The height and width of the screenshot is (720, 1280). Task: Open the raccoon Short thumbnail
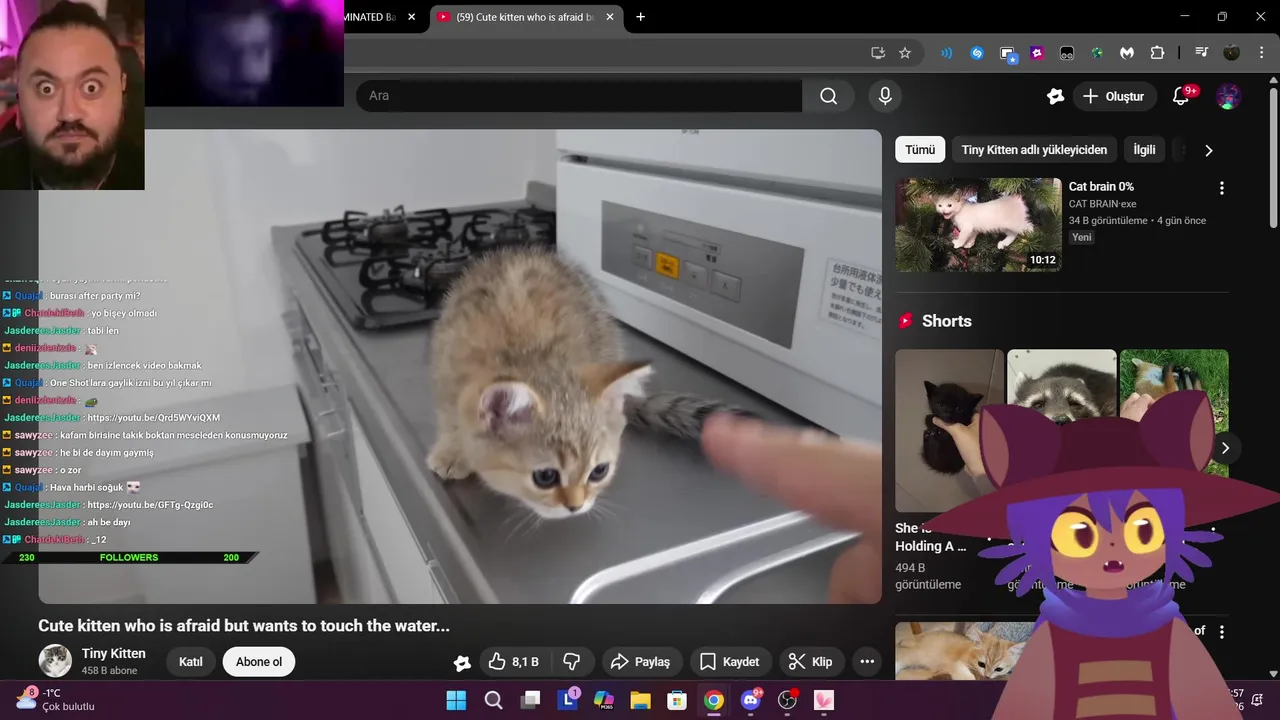[1061, 385]
